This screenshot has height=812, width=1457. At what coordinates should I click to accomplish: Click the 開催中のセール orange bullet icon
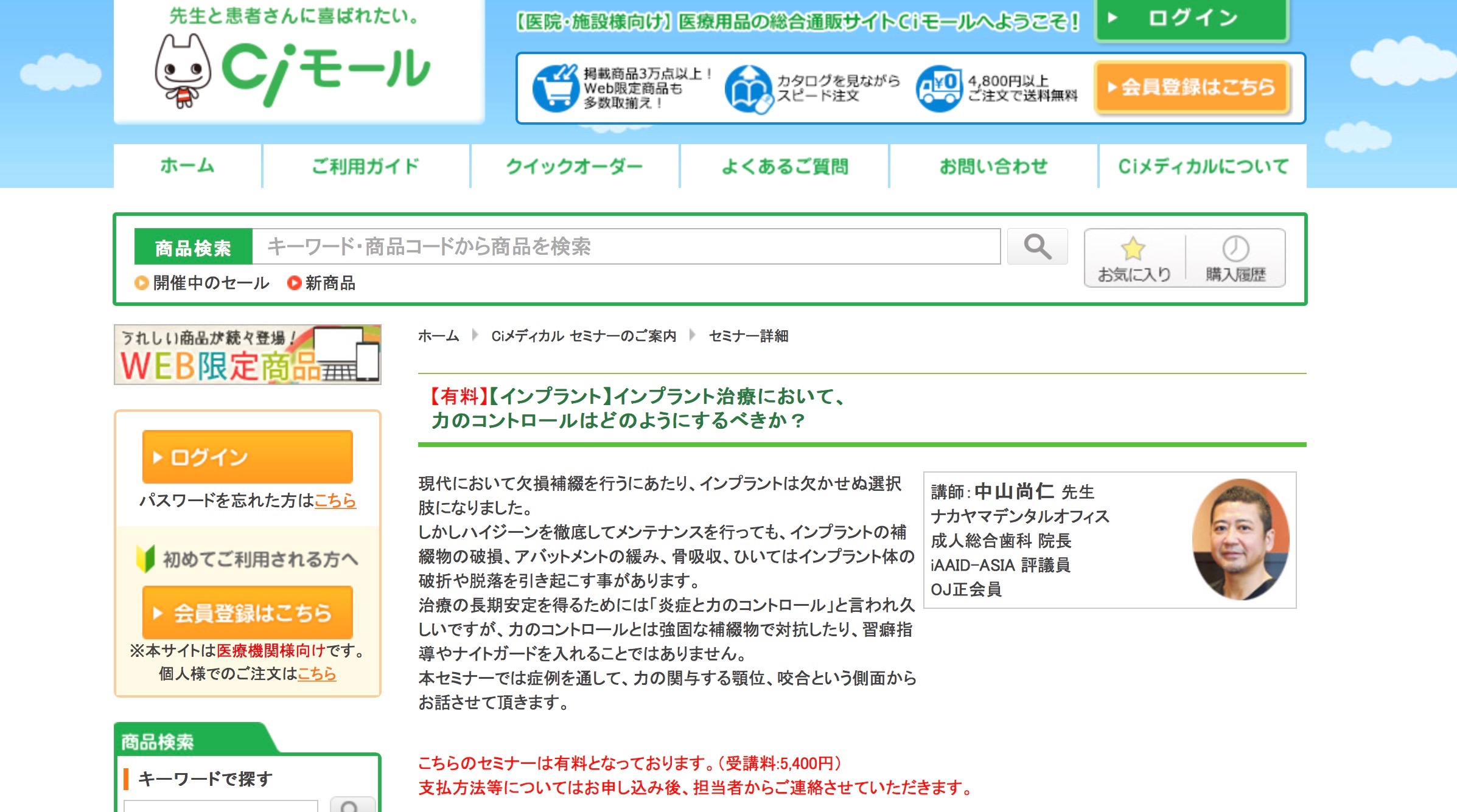tap(141, 283)
